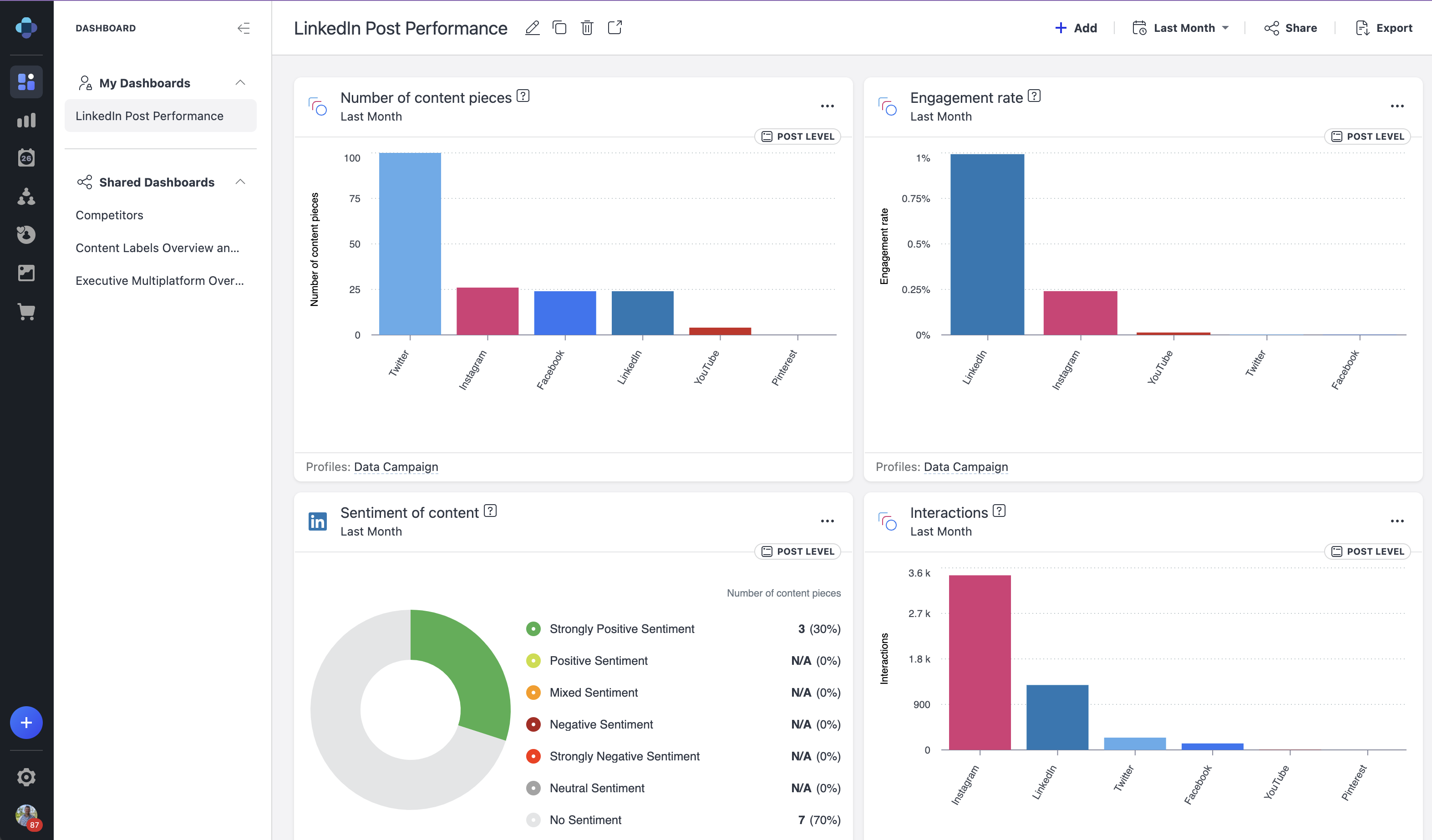Open options menu for Interactions widget
Image resolution: width=1432 pixels, height=840 pixels.
point(1397,521)
